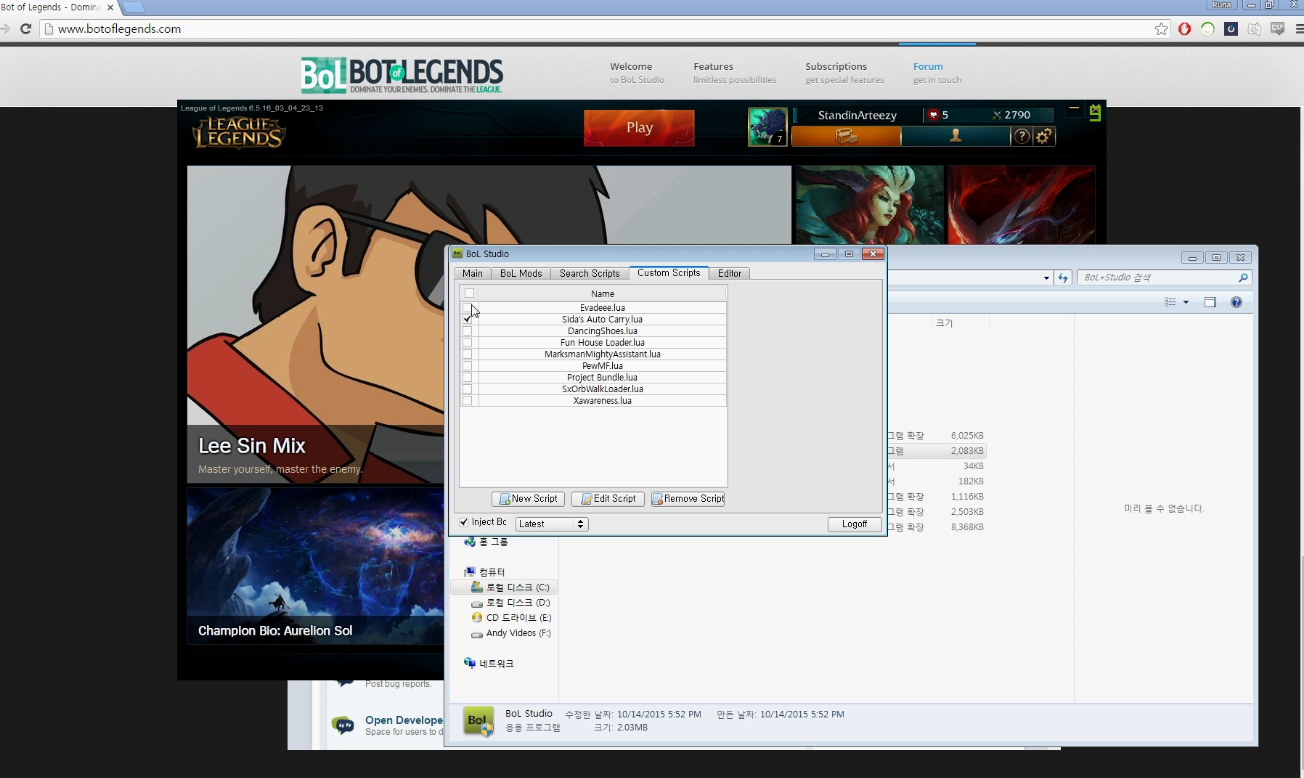Click the Play button in League client
This screenshot has width=1304, height=778.
click(x=639, y=128)
